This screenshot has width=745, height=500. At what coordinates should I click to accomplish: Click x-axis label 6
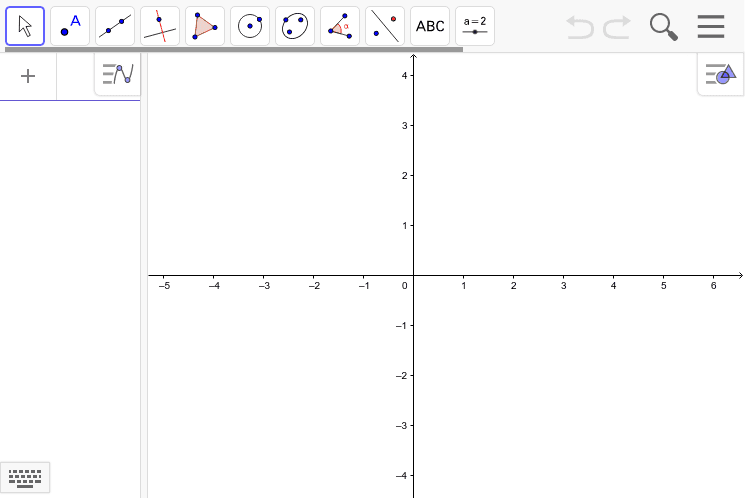click(713, 286)
